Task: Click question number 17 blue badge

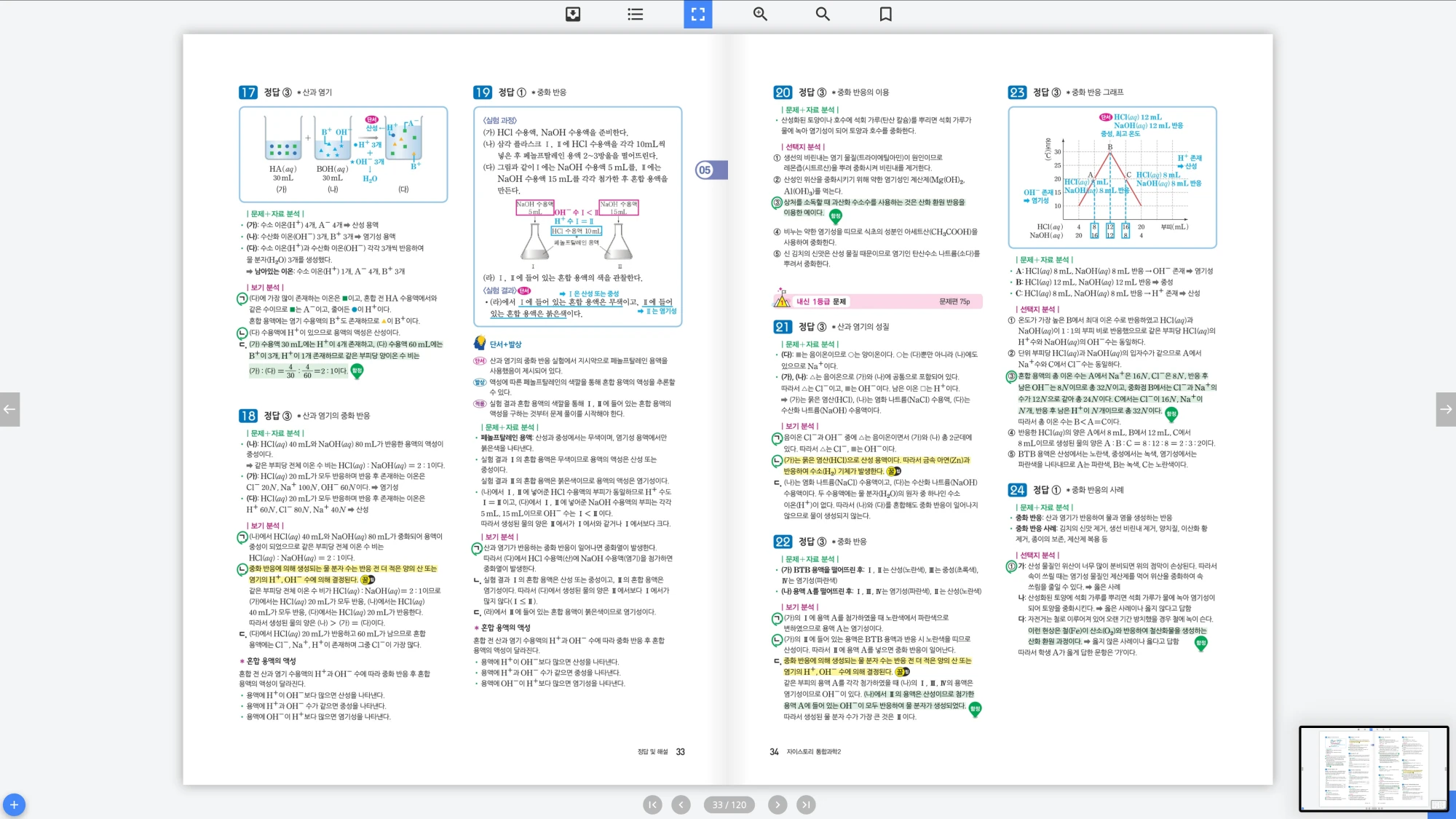Action: [248, 92]
